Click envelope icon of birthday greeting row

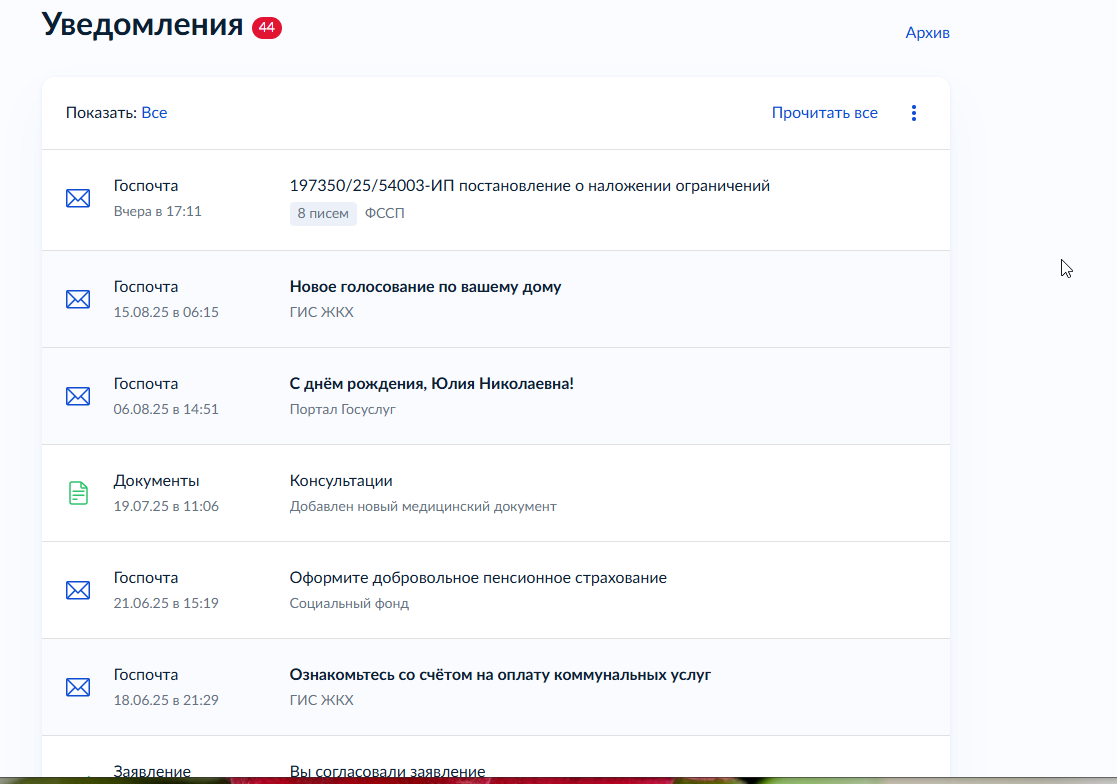[78, 396]
